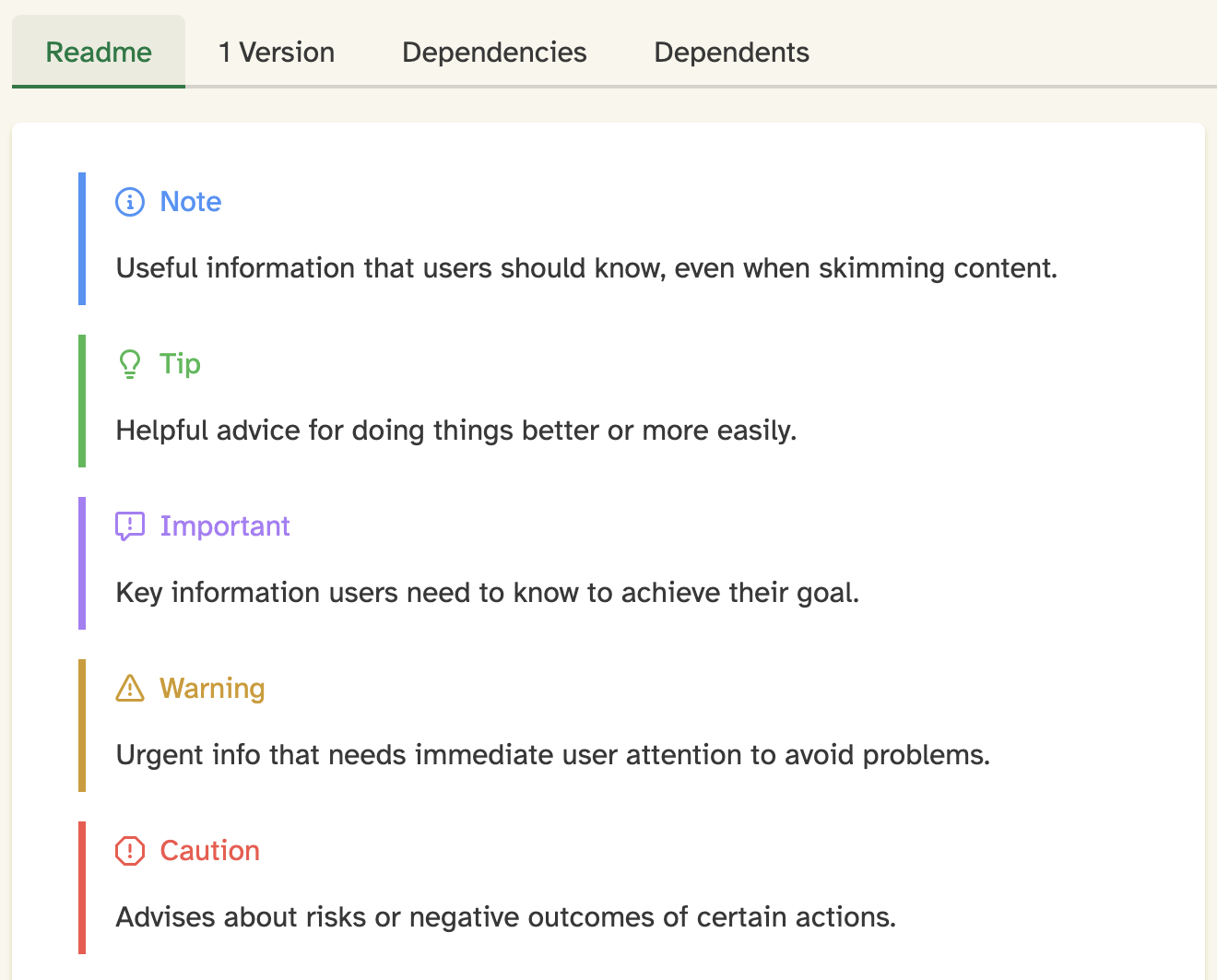Switch to the Readme tab
Screen dimensions: 1217x980
99,53
